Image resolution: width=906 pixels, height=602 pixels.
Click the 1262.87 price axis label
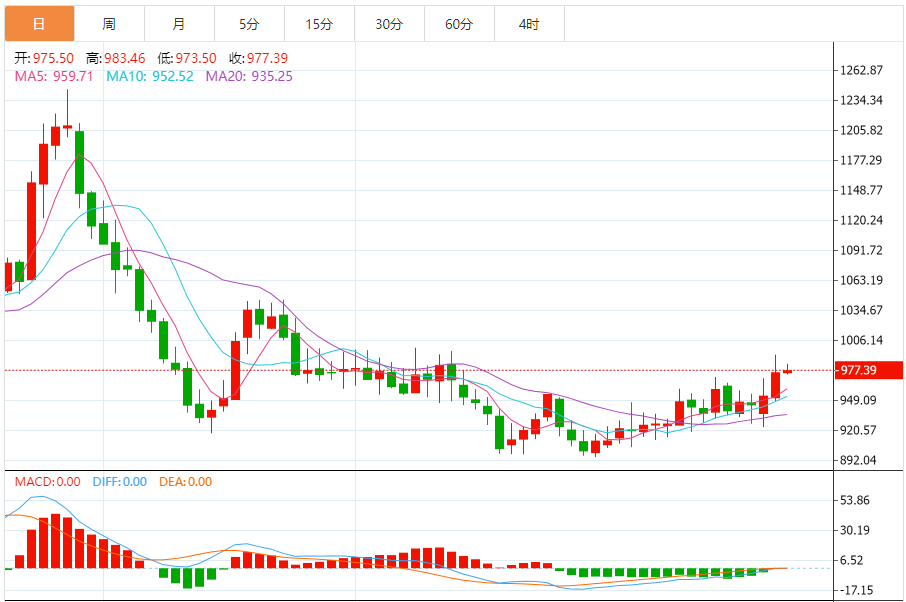pyautogui.click(x=861, y=70)
